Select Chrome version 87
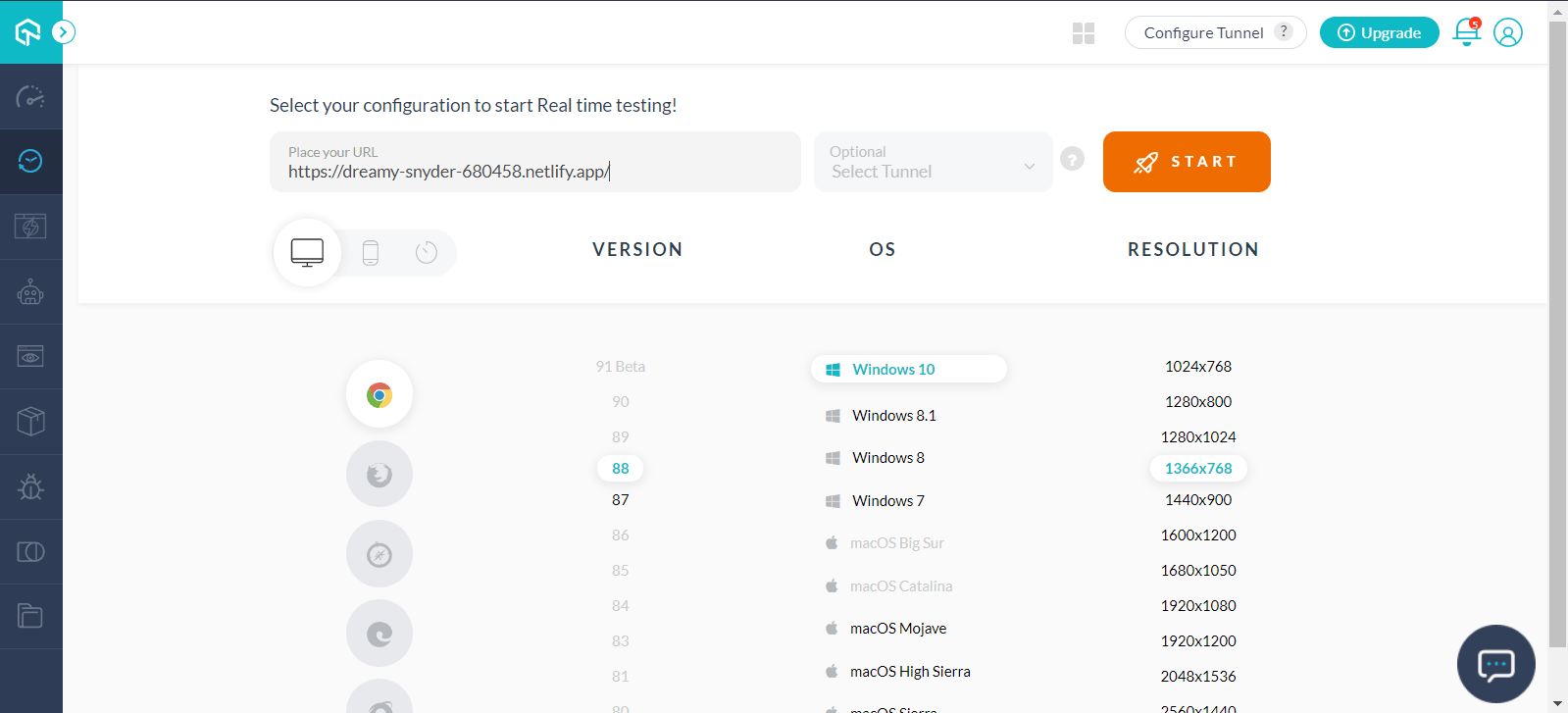Screen dimensions: 1568x713 [x=620, y=500]
